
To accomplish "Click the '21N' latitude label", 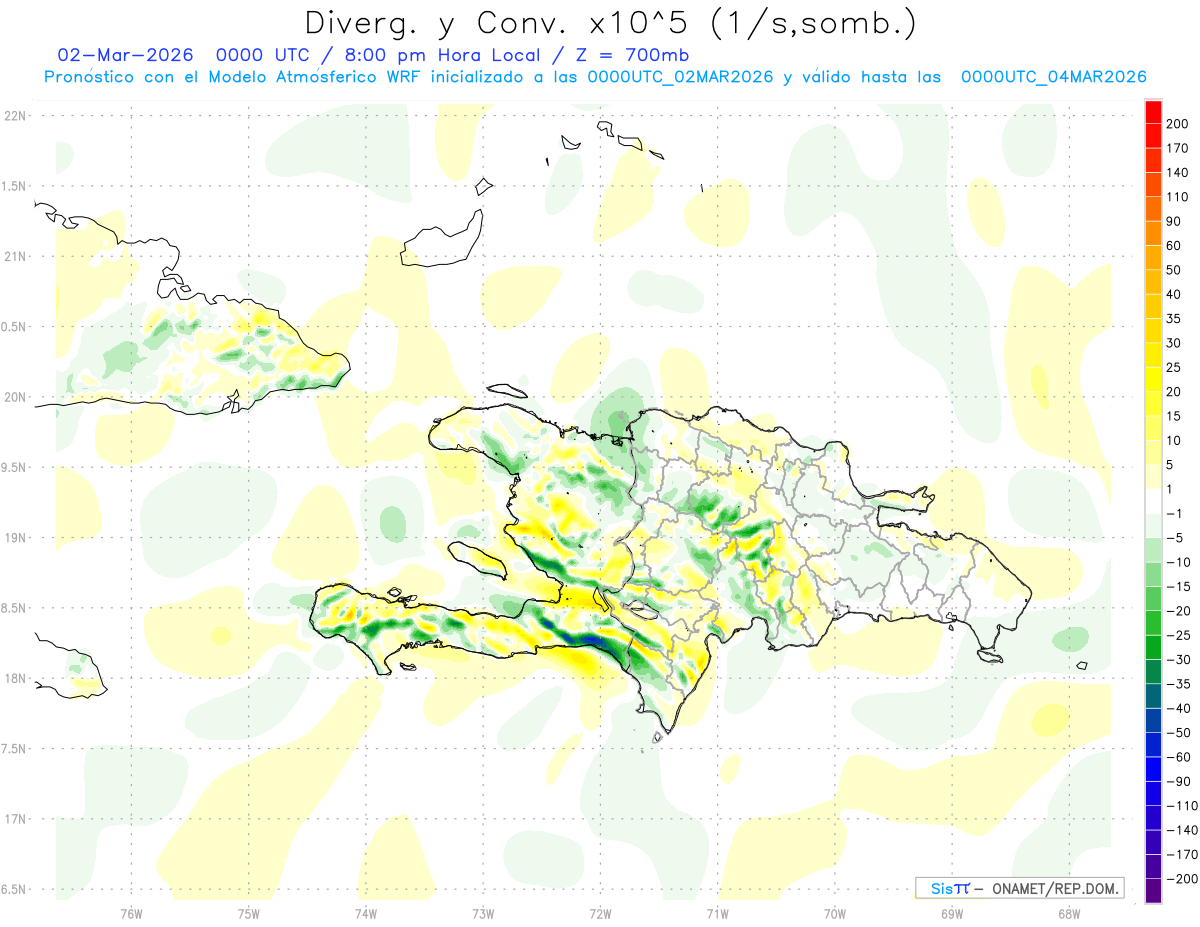I will pos(15,256).
